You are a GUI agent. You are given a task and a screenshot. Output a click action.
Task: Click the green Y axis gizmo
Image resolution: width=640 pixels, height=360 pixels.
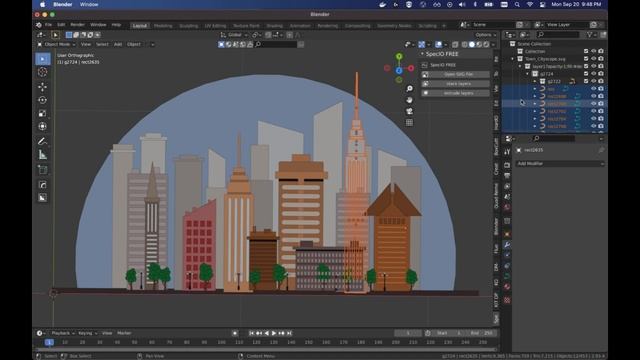[x=399, y=56]
